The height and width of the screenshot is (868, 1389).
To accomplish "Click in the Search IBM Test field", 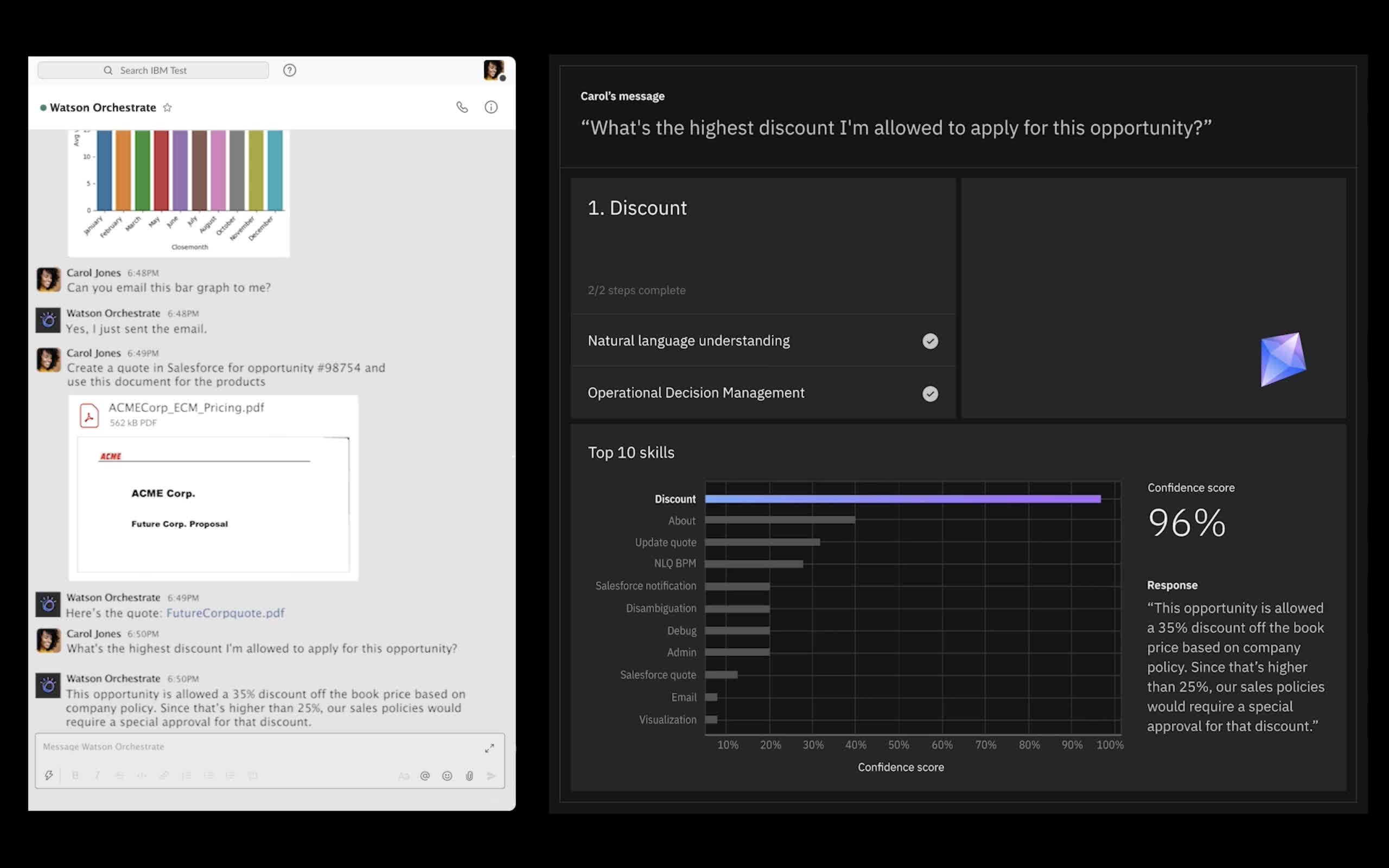I will pyautogui.click(x=153, y=70).
